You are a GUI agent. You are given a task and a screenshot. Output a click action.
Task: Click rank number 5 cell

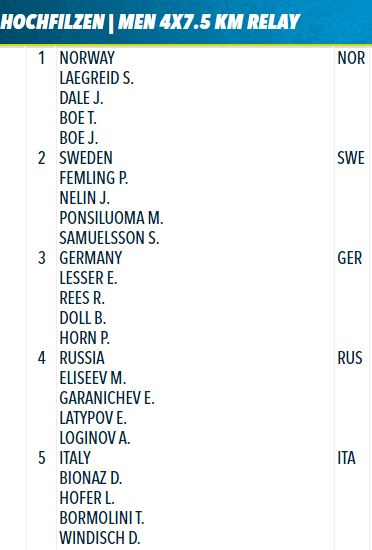point(42,458)
